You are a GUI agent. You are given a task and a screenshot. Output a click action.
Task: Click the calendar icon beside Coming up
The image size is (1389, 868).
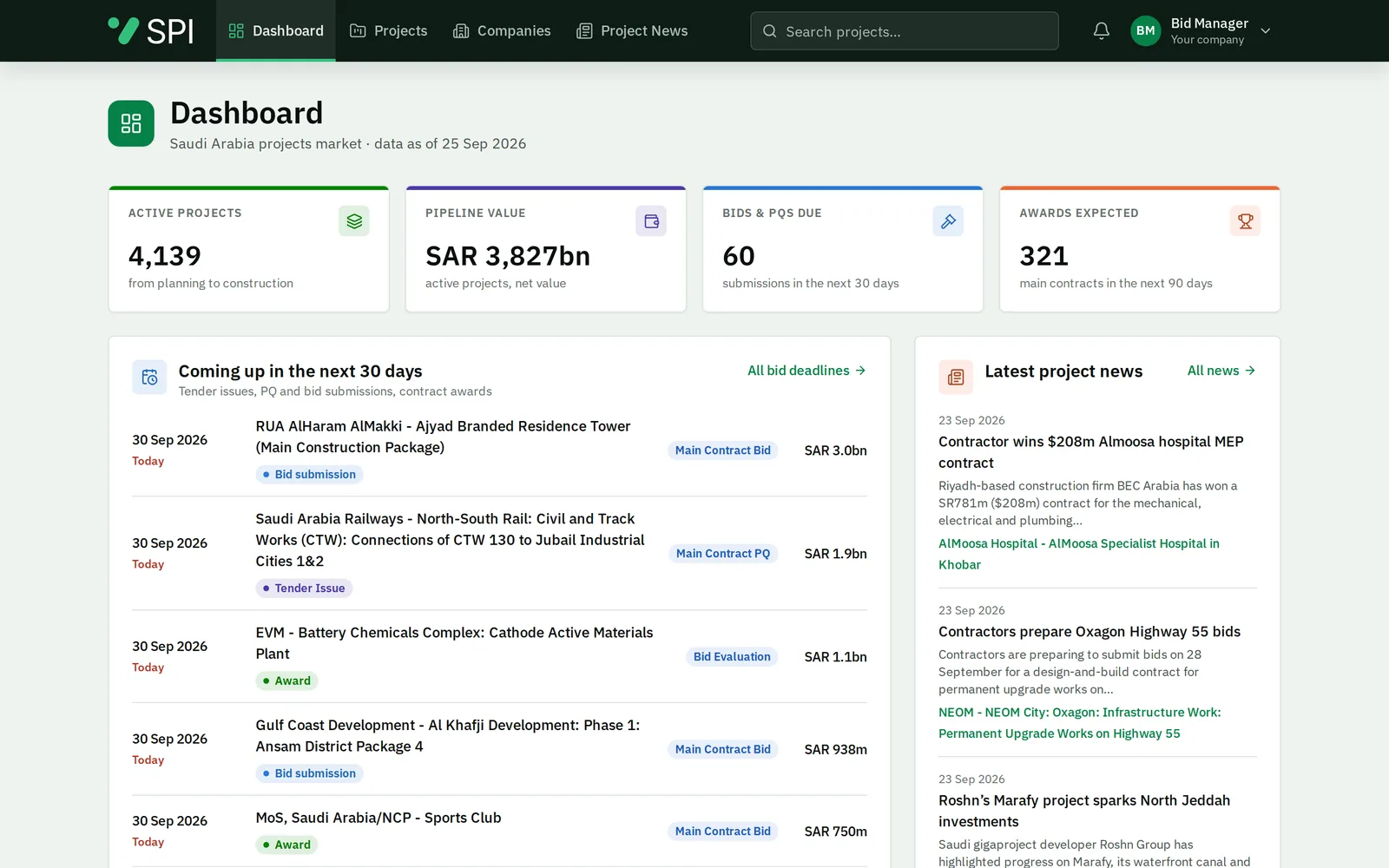149,378
